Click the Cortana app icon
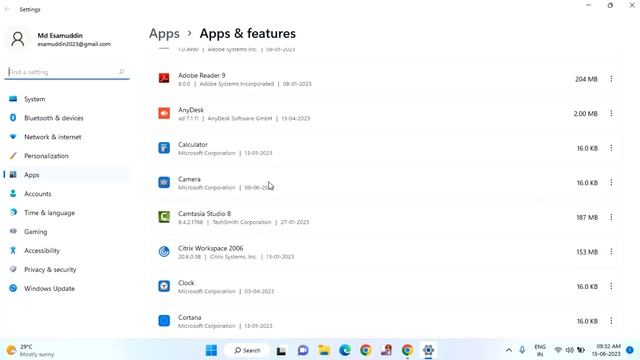Viewport: 640px width, 360px height. pos(164,321)
